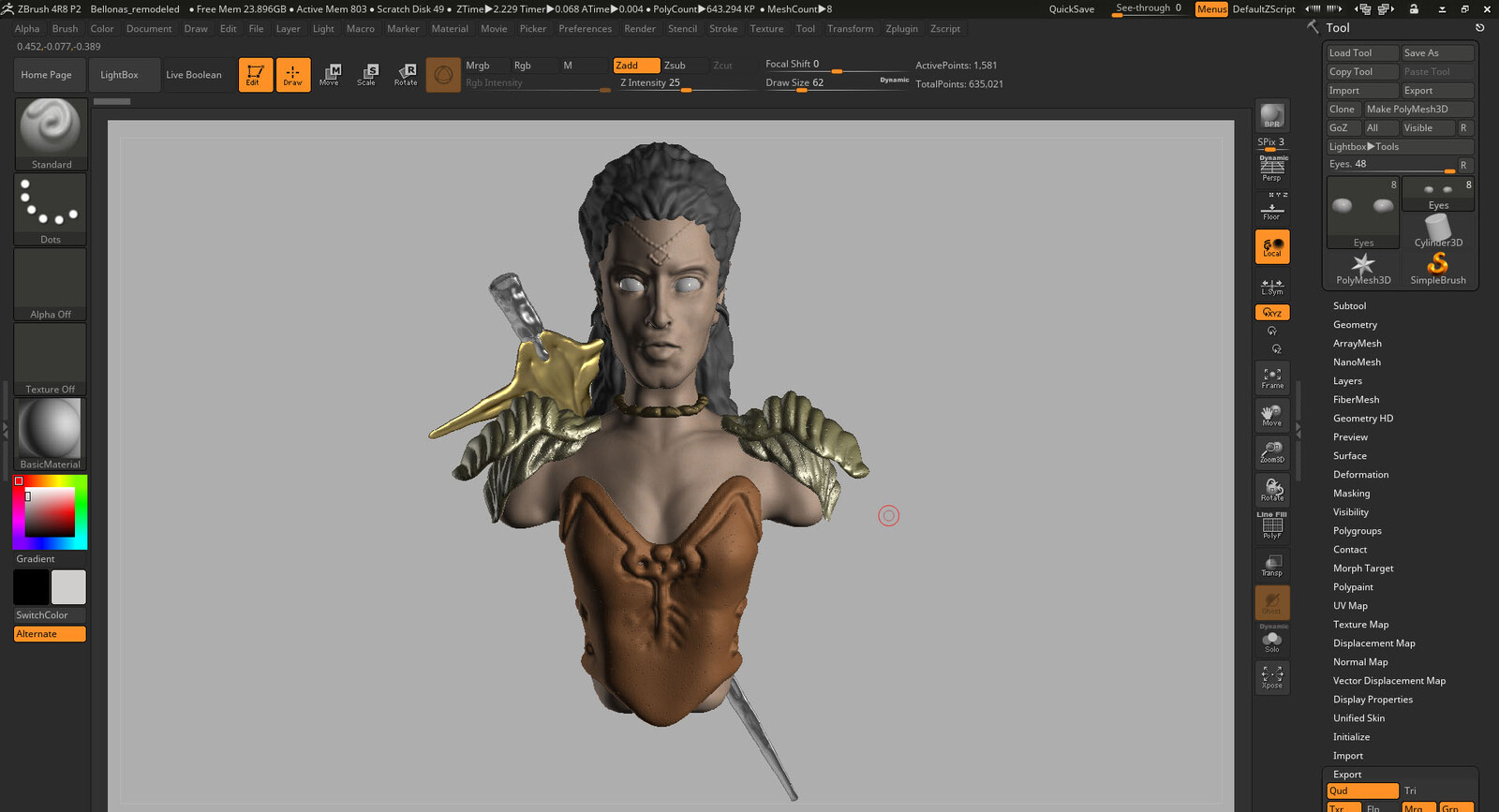Select the white secondary color swatch
1499x812 pixels.
(x=68, y=587)
